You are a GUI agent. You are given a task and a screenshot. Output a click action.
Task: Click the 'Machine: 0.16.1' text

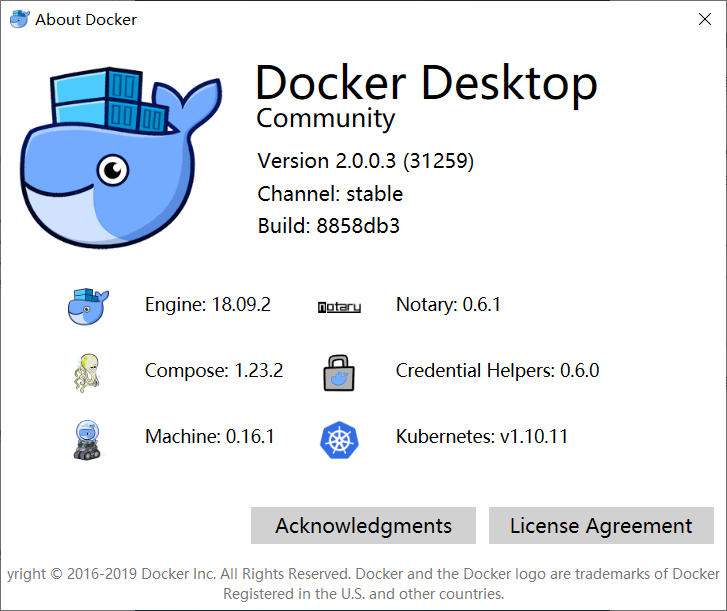pyautogui.click(x=210, y=436)
